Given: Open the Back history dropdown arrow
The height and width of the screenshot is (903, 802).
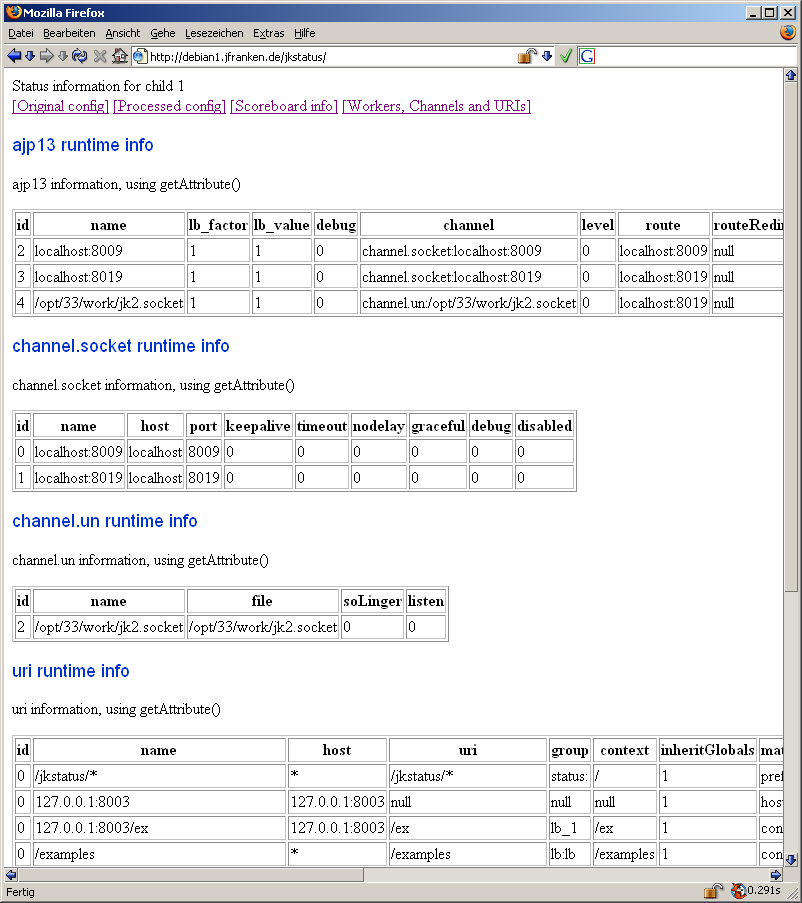Looking at the screenshot, I should 30,56.
